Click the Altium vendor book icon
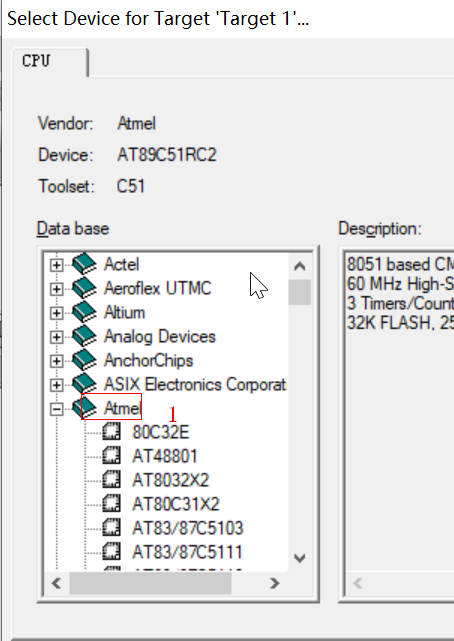The image size is (454, 641). pyautogui.click(x=85, y=312)
